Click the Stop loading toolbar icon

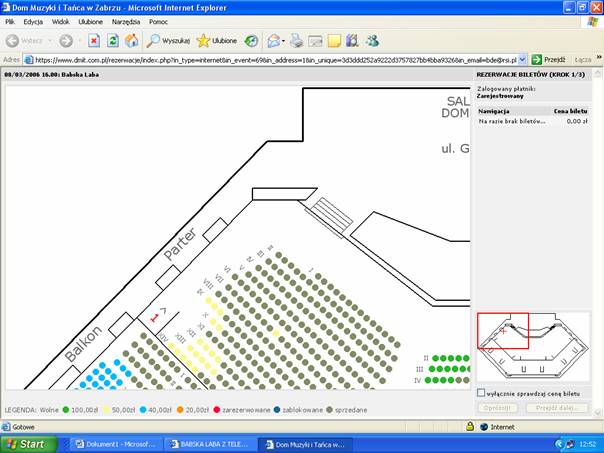click(x=94, y=41)
